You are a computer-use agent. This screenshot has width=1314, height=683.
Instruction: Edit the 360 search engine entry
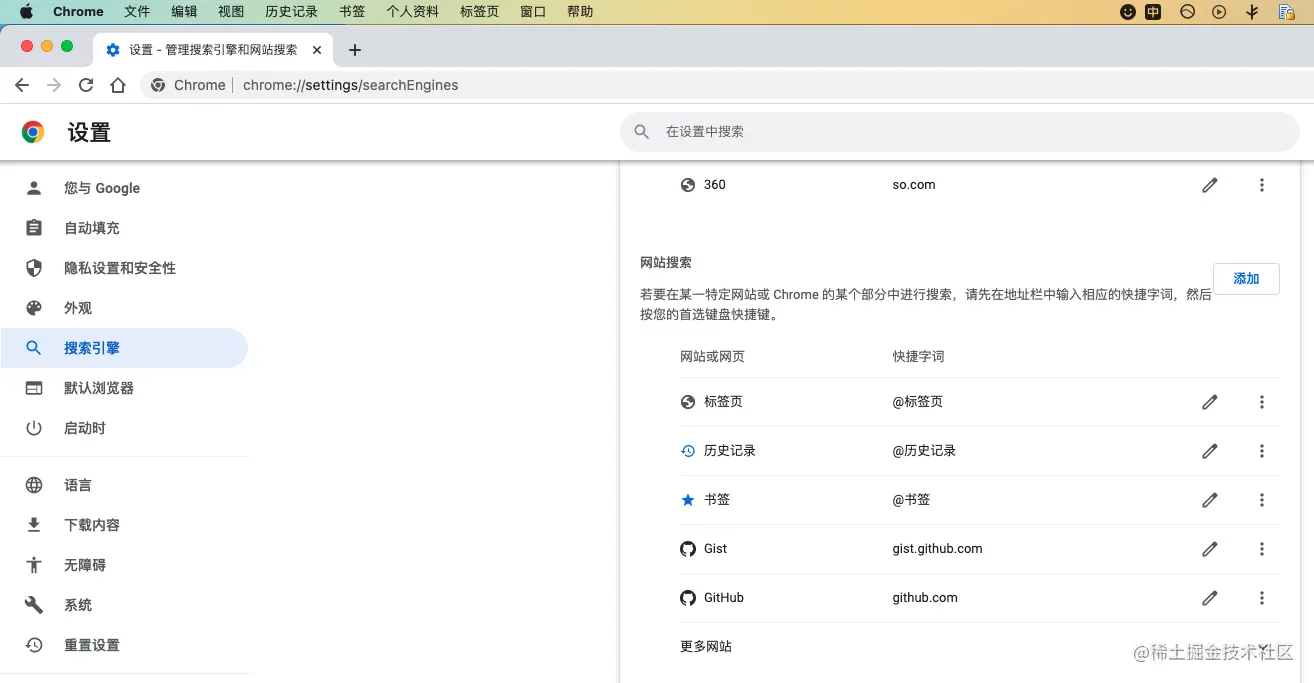[x=1210, y=185]
